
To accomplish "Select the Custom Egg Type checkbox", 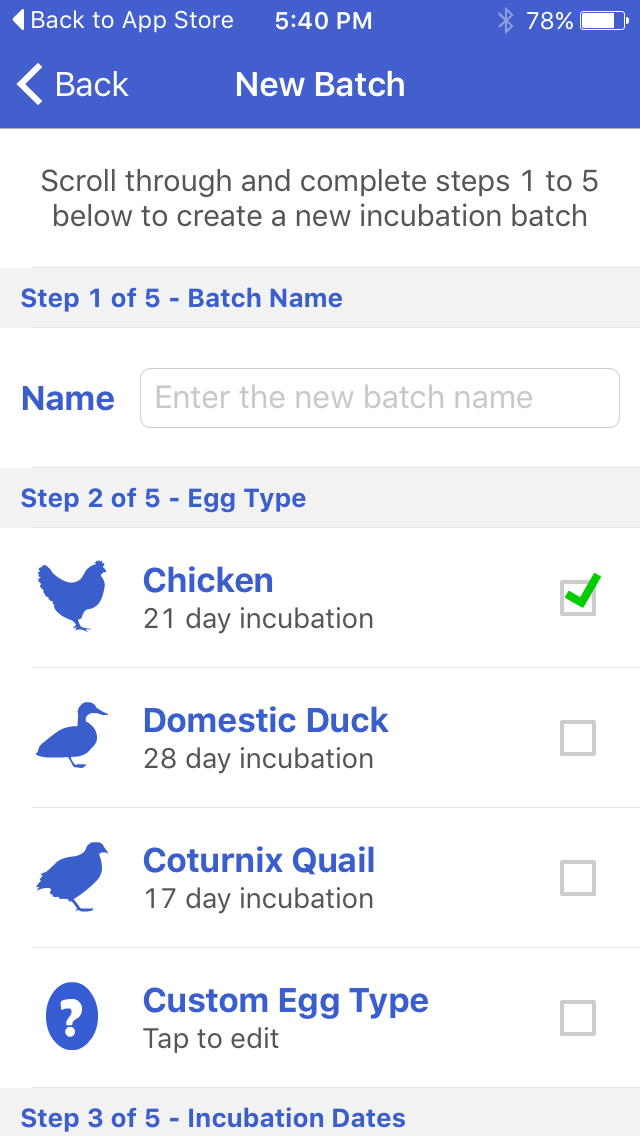I will (578, 1018).
